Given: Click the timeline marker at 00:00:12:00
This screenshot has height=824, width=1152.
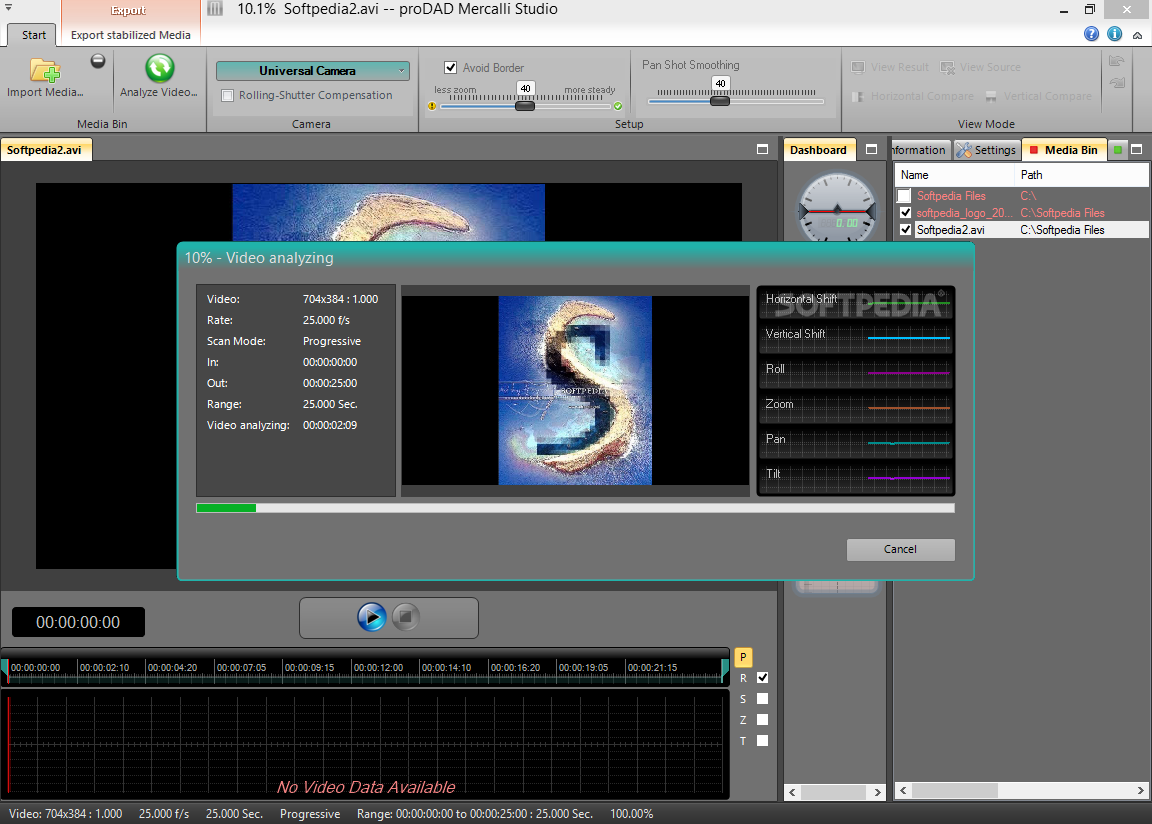Looking at the screenshot, I should tap(378, 668).
